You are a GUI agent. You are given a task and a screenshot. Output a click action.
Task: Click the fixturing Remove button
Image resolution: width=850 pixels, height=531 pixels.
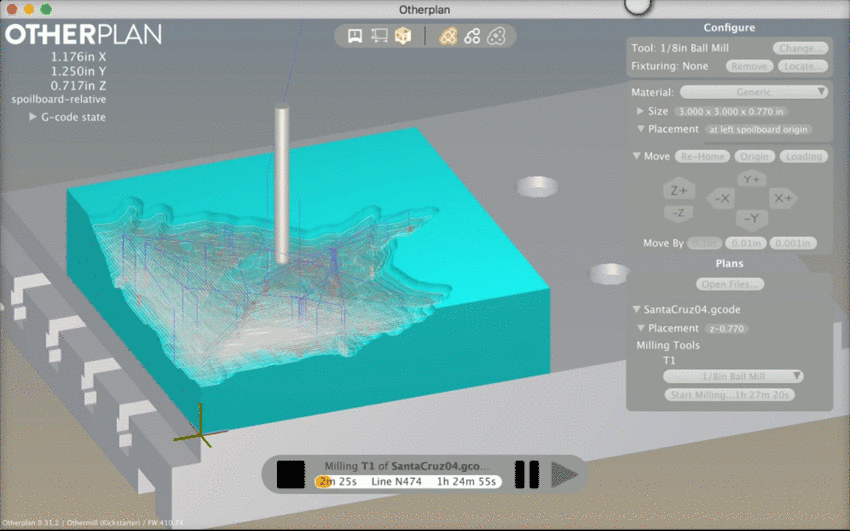[749, 66]
